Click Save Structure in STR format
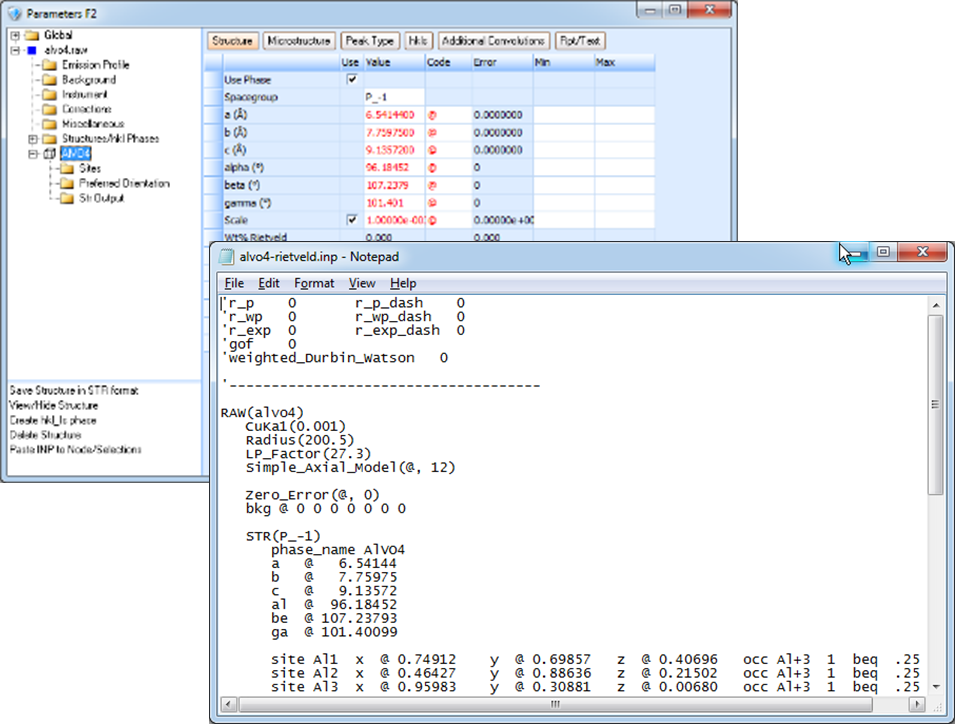Screen dimensions: 955x724 (74, 390)
